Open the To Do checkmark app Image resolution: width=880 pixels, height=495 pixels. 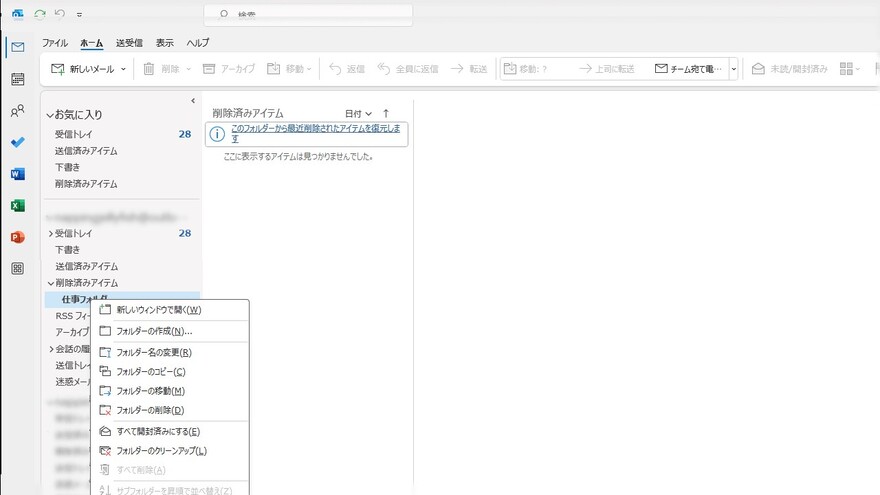[17, 142]
